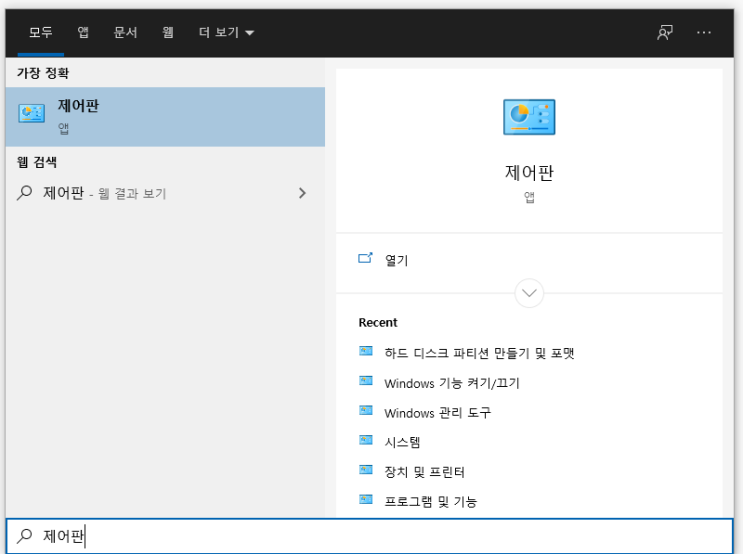Click icon beside 장치 및 프린터
This screenshot has width=743, height=554.
pyautogui.click(x=366, y=470)
